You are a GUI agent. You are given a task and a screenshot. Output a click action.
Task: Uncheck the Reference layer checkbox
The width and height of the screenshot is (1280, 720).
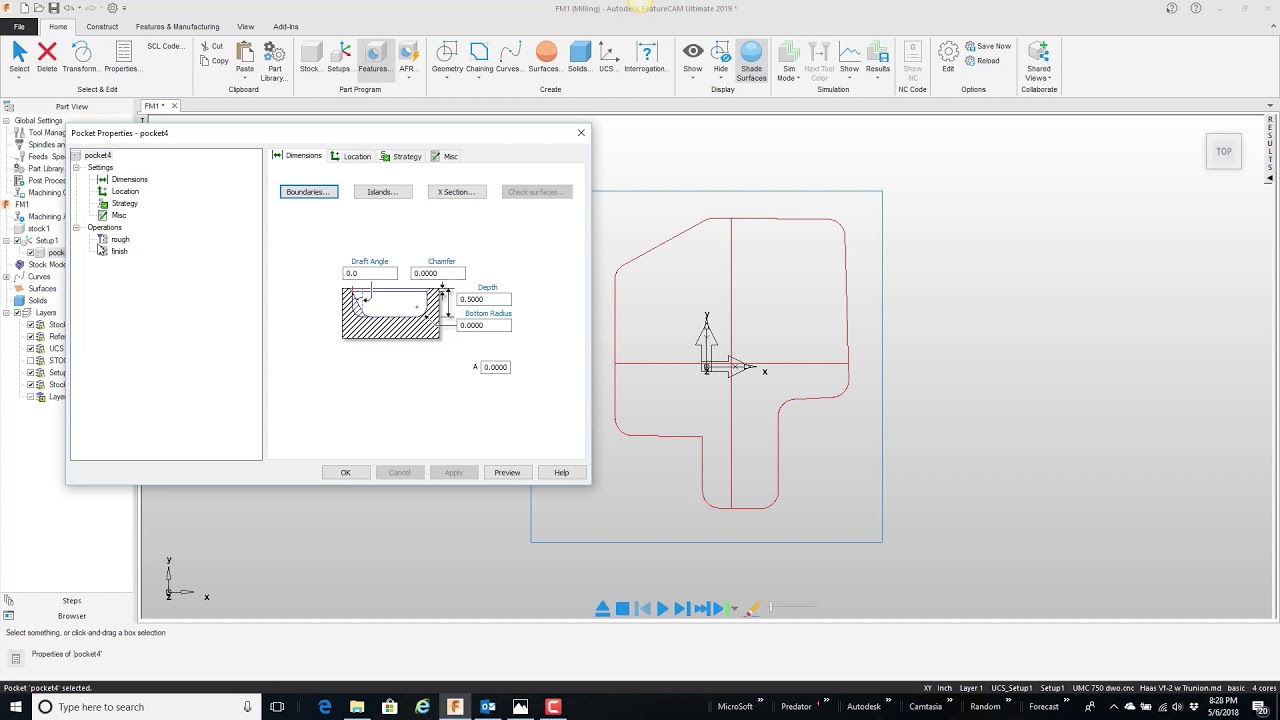point(30,337)
